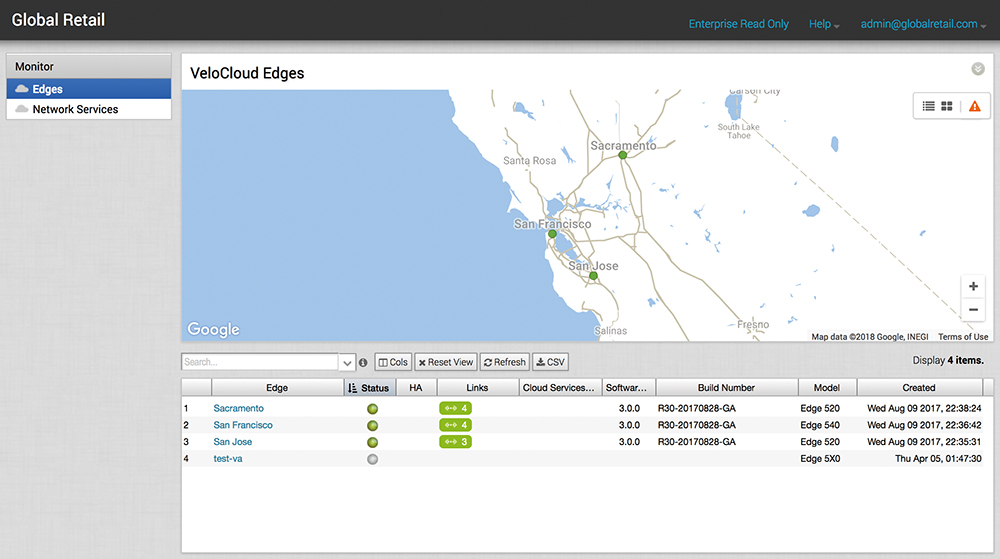Click the Global Retail header title

point(58,20)
